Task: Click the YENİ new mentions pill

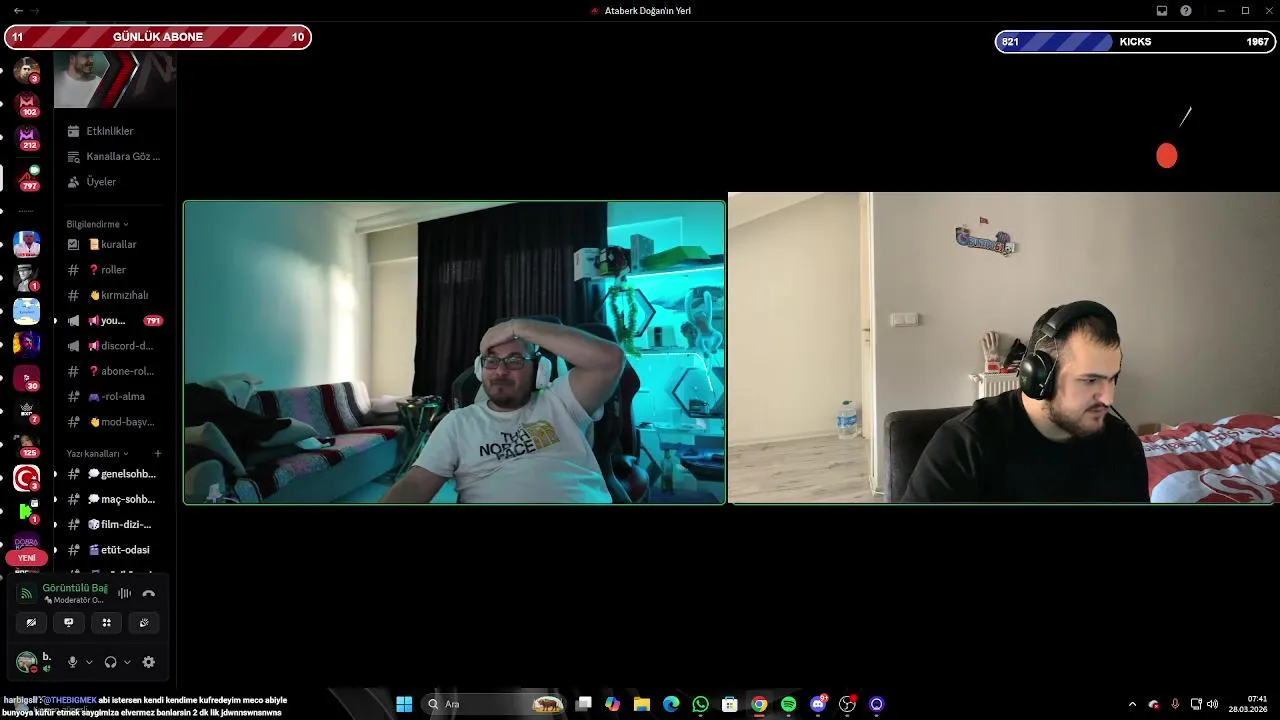Action: click(27, 558)
